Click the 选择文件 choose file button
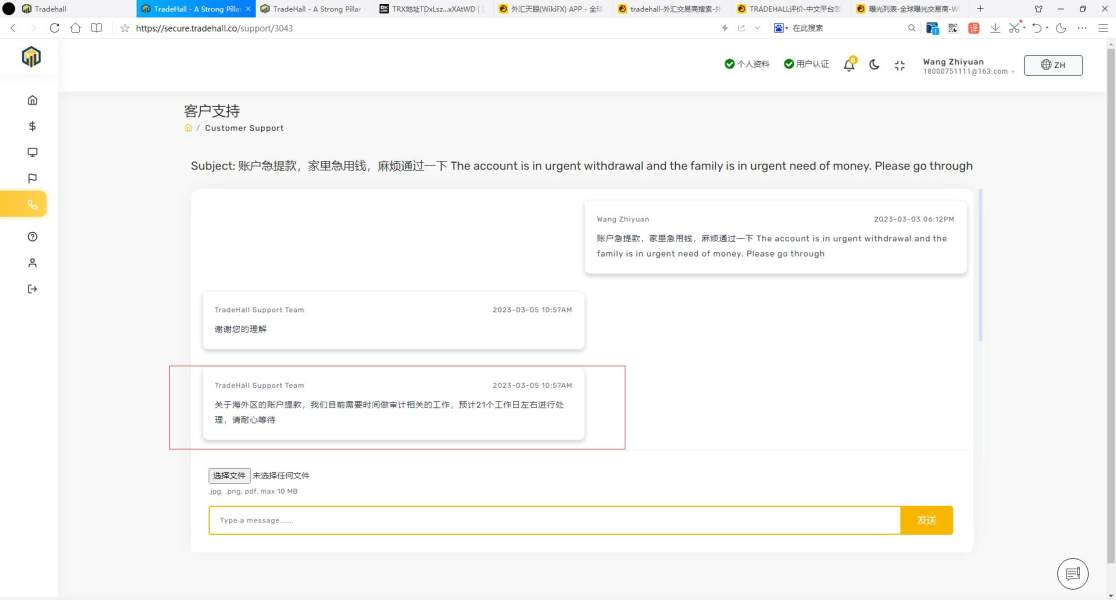 pyautogui.click(x=229, y=475)
